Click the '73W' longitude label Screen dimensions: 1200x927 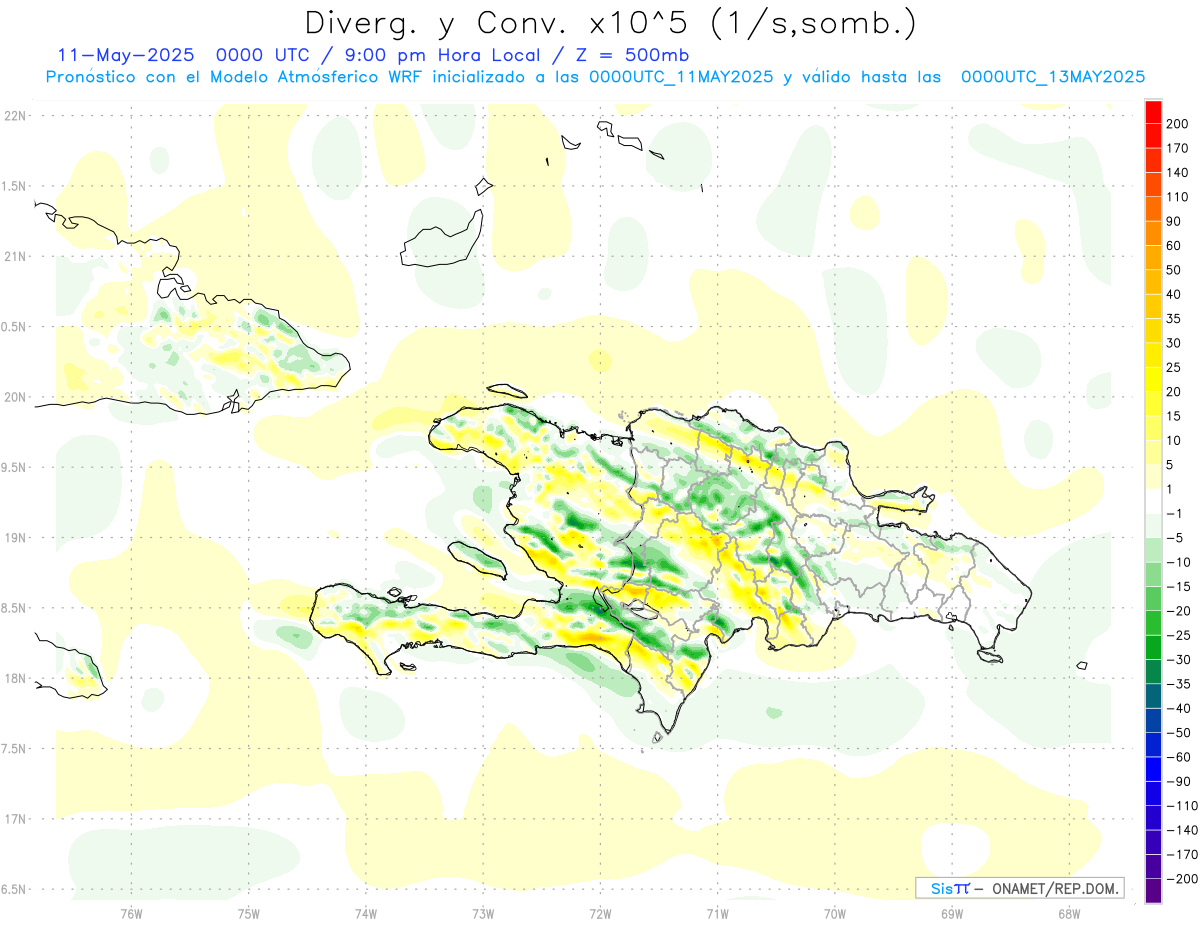point(483,914)
